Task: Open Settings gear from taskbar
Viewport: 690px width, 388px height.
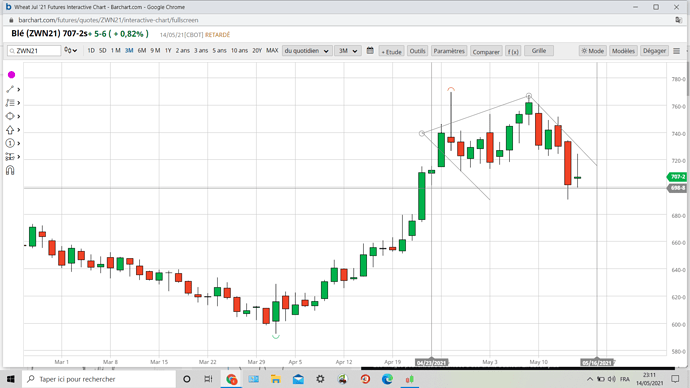Action: click(x=320, y=379)
